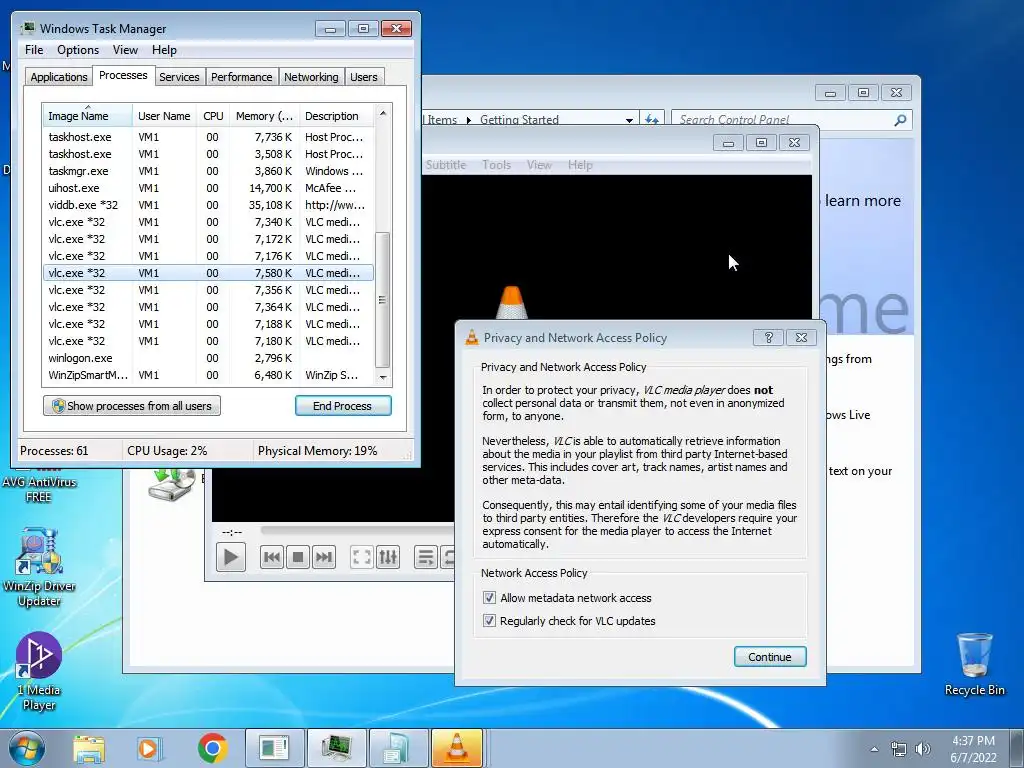Switch to the Services tab
The width and height of the screenshot is (1024, 768).
pos(179,77)
